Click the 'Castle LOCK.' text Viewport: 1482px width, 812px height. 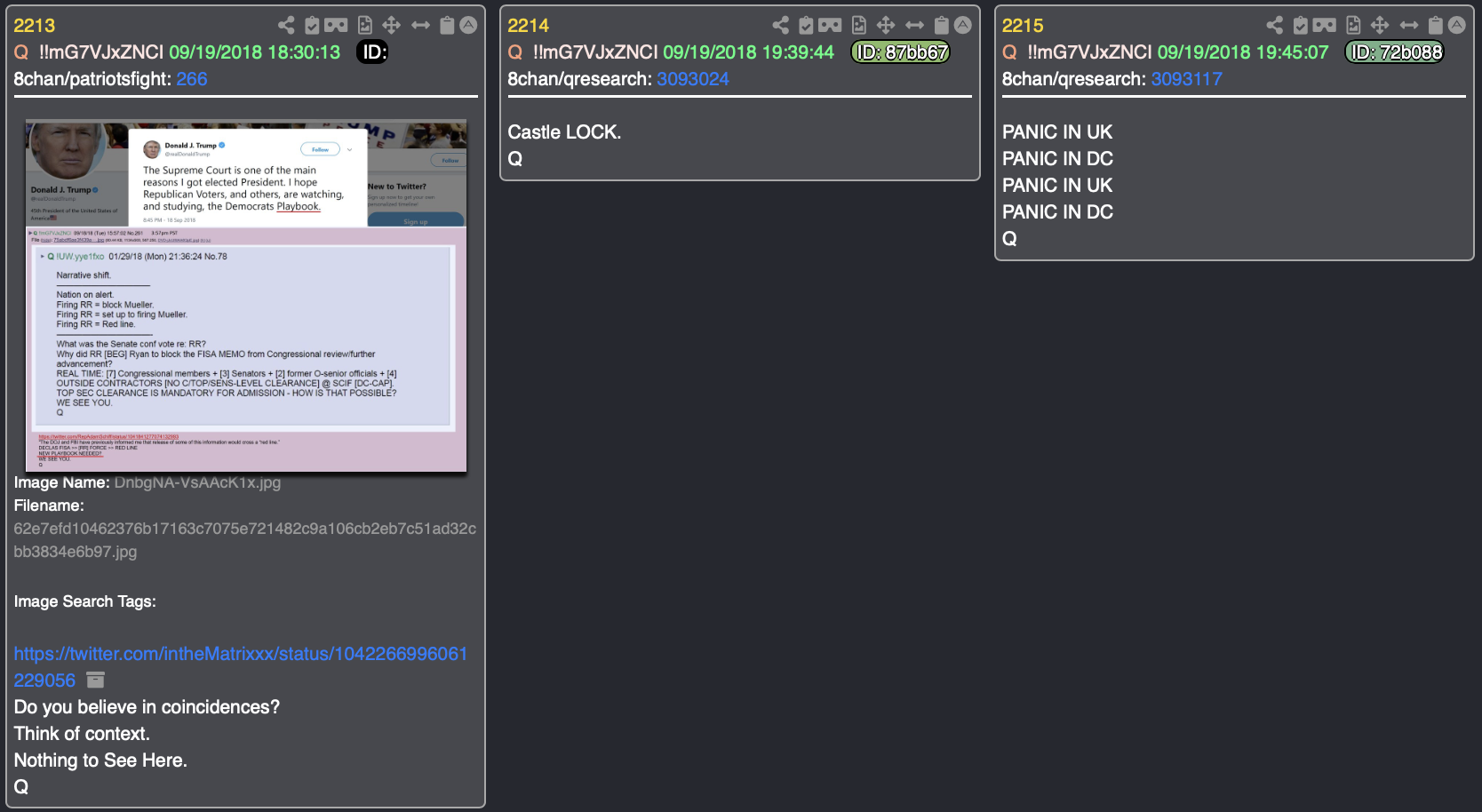(564, 132)
